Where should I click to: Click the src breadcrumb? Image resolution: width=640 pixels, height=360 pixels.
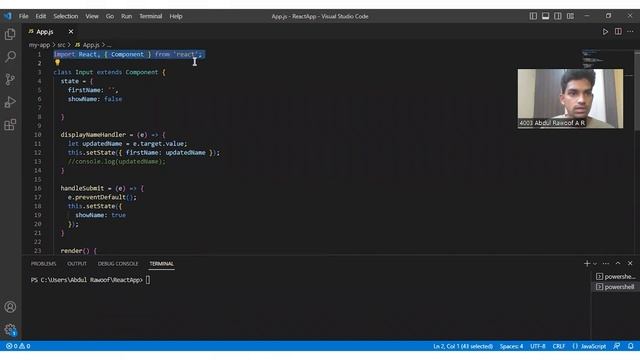tap(61, 45)
